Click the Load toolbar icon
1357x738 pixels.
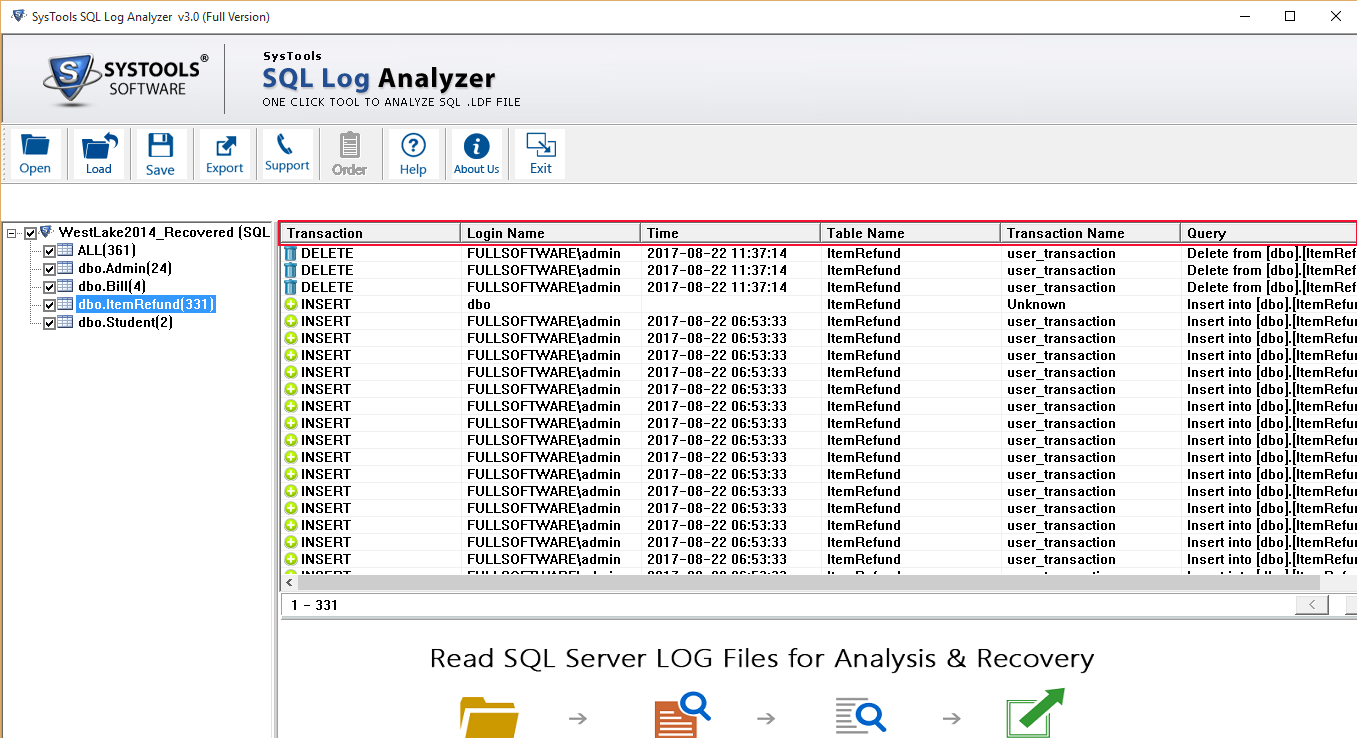99,154
